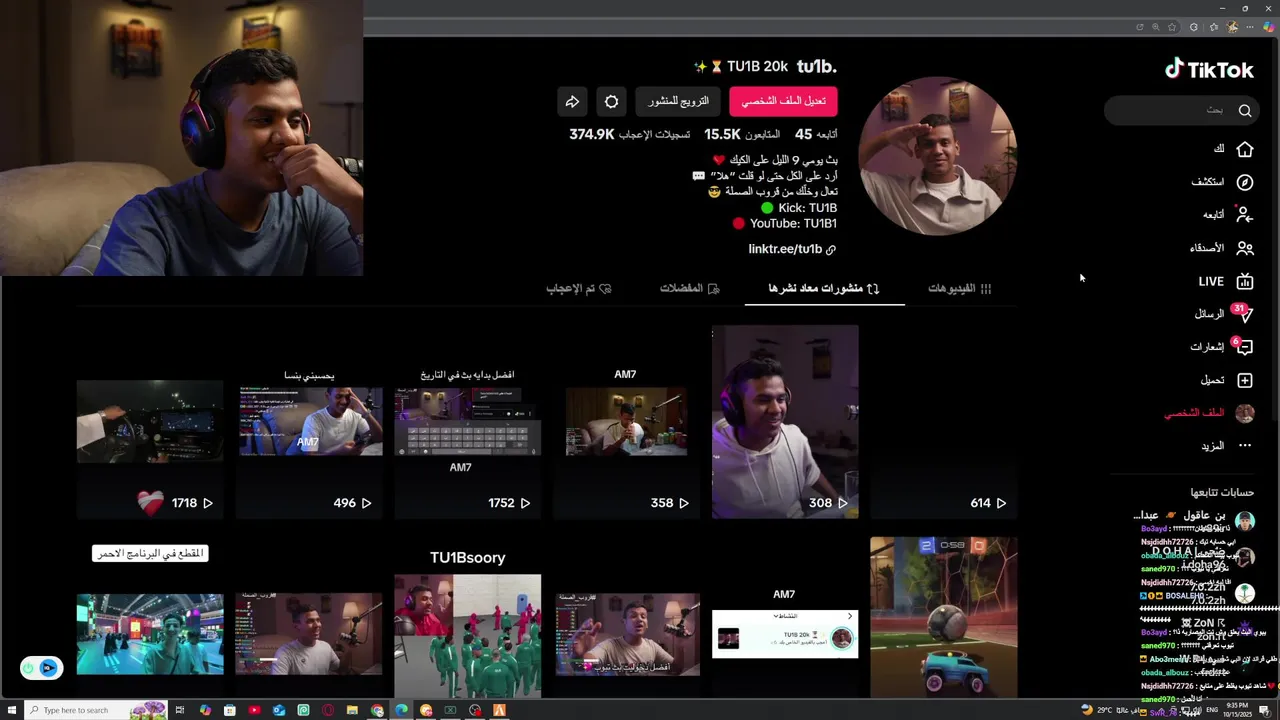Viewport: 1280px width, 720px height.
Task: Open the Following item (أتابعه) in sidebar
Action: [x=1228, y=215]
